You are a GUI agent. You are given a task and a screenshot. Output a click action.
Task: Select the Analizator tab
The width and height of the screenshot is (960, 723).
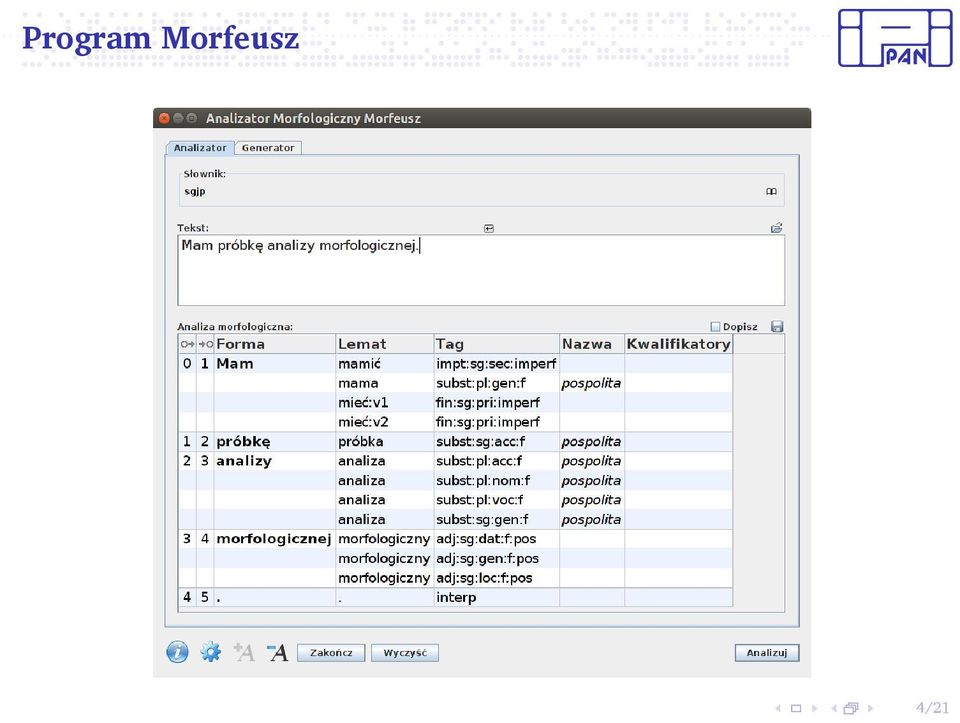click(200, 148)
